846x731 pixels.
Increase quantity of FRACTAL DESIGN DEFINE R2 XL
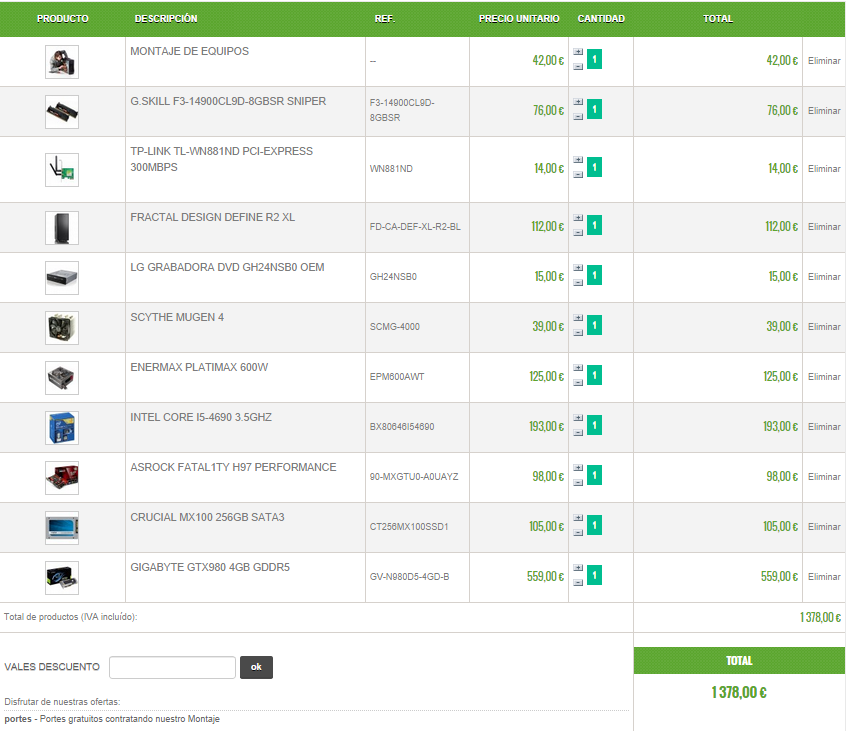coord(578,218)
